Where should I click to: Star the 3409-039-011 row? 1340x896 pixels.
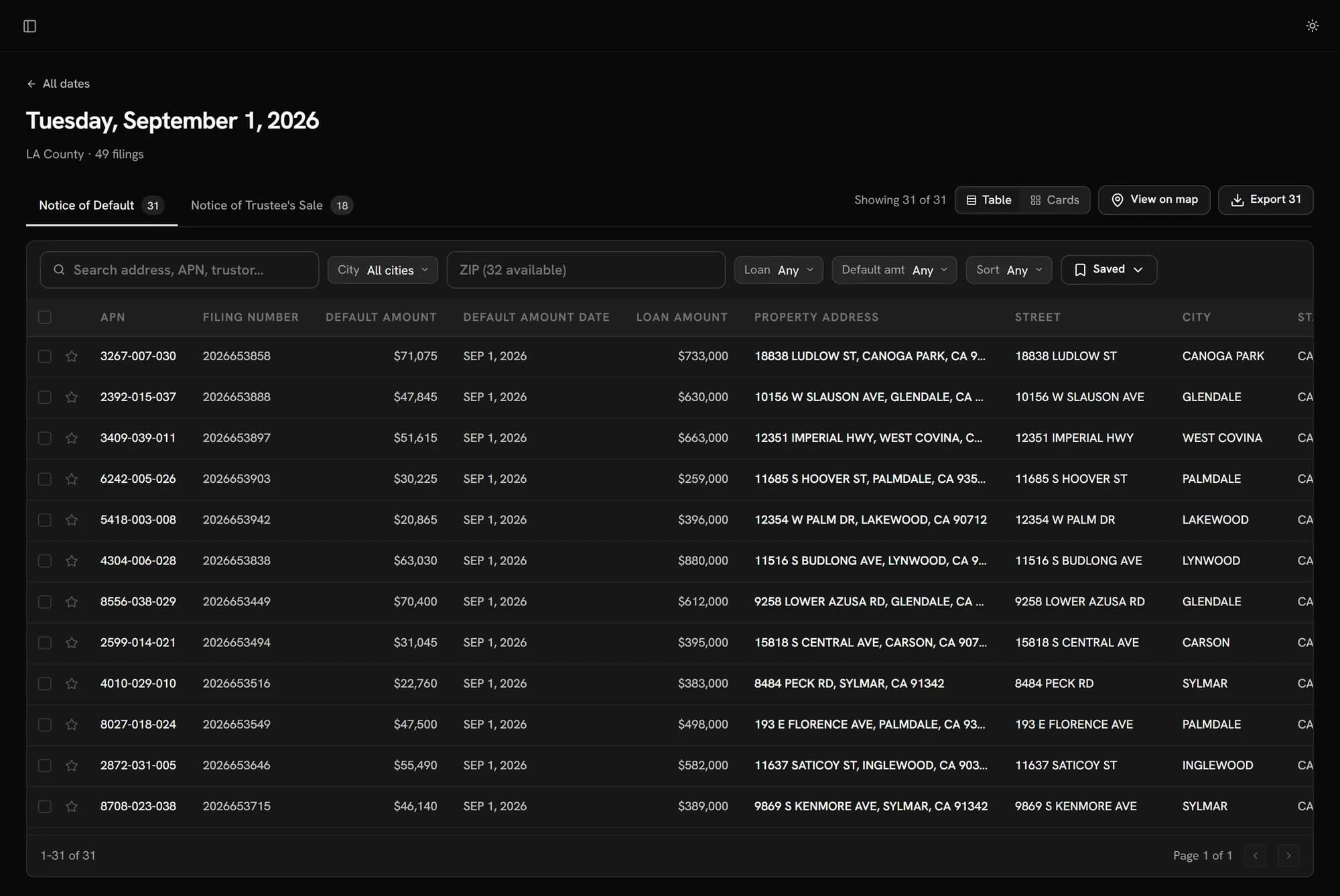[x=72, y=438]
